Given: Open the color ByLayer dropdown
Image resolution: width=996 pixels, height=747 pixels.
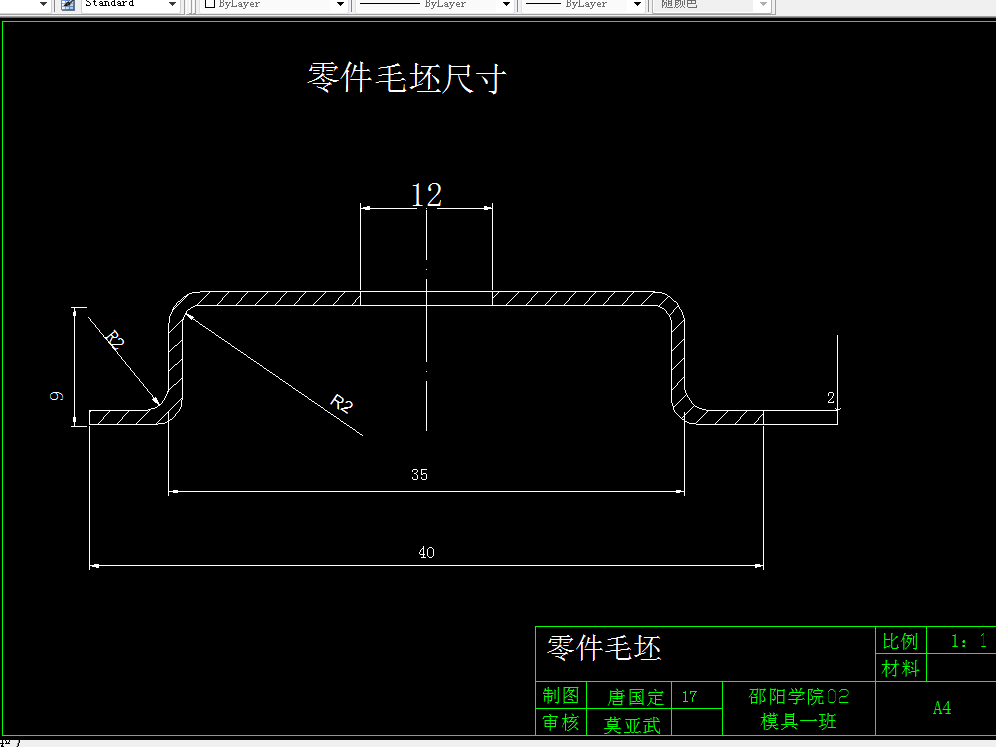Looking at the screenshot, I should [x=339, y=5].
